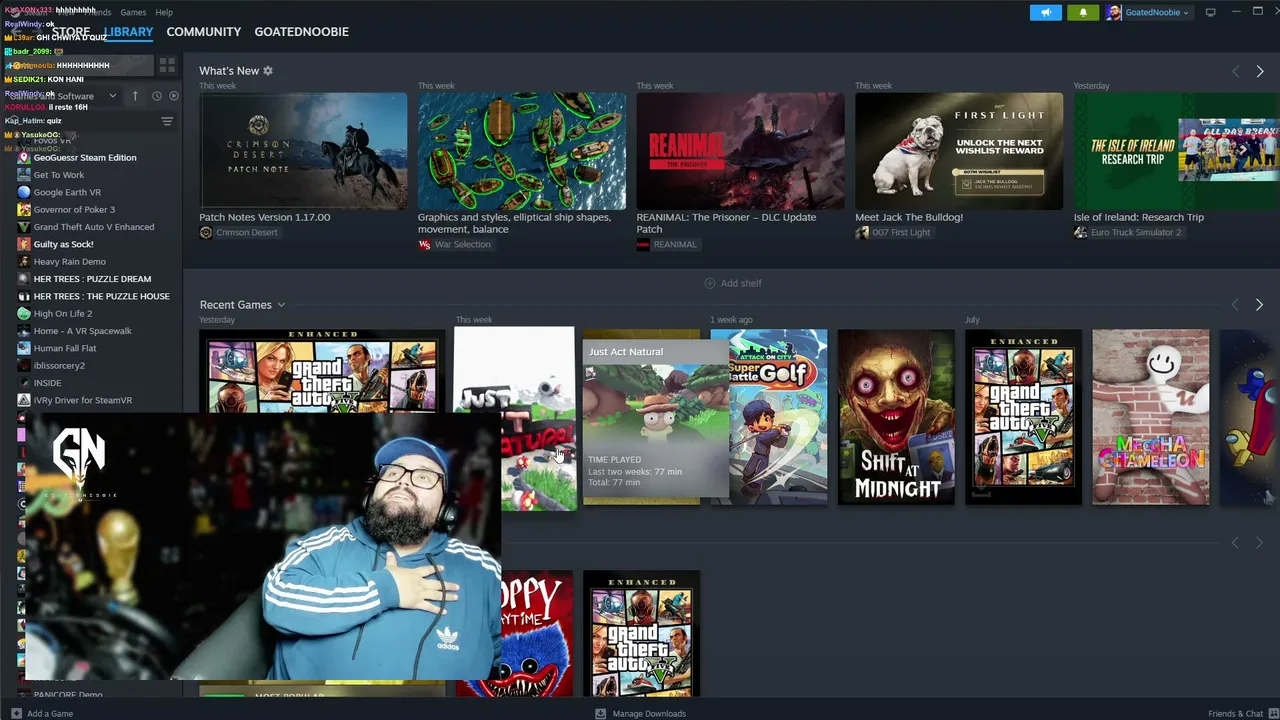The width and height of the screenshot is (1280, 720).
Task: Sort library by recent clock icon
Action: point(156,96)
